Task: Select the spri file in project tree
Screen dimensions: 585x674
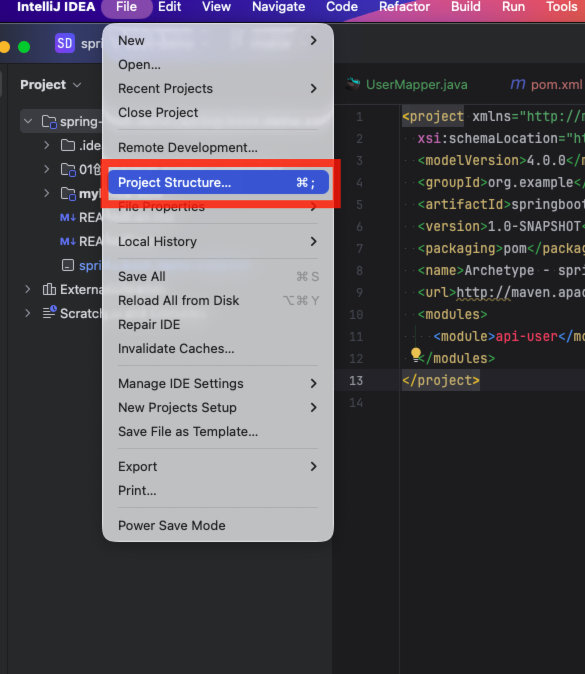Action: (x=81, y=266)
